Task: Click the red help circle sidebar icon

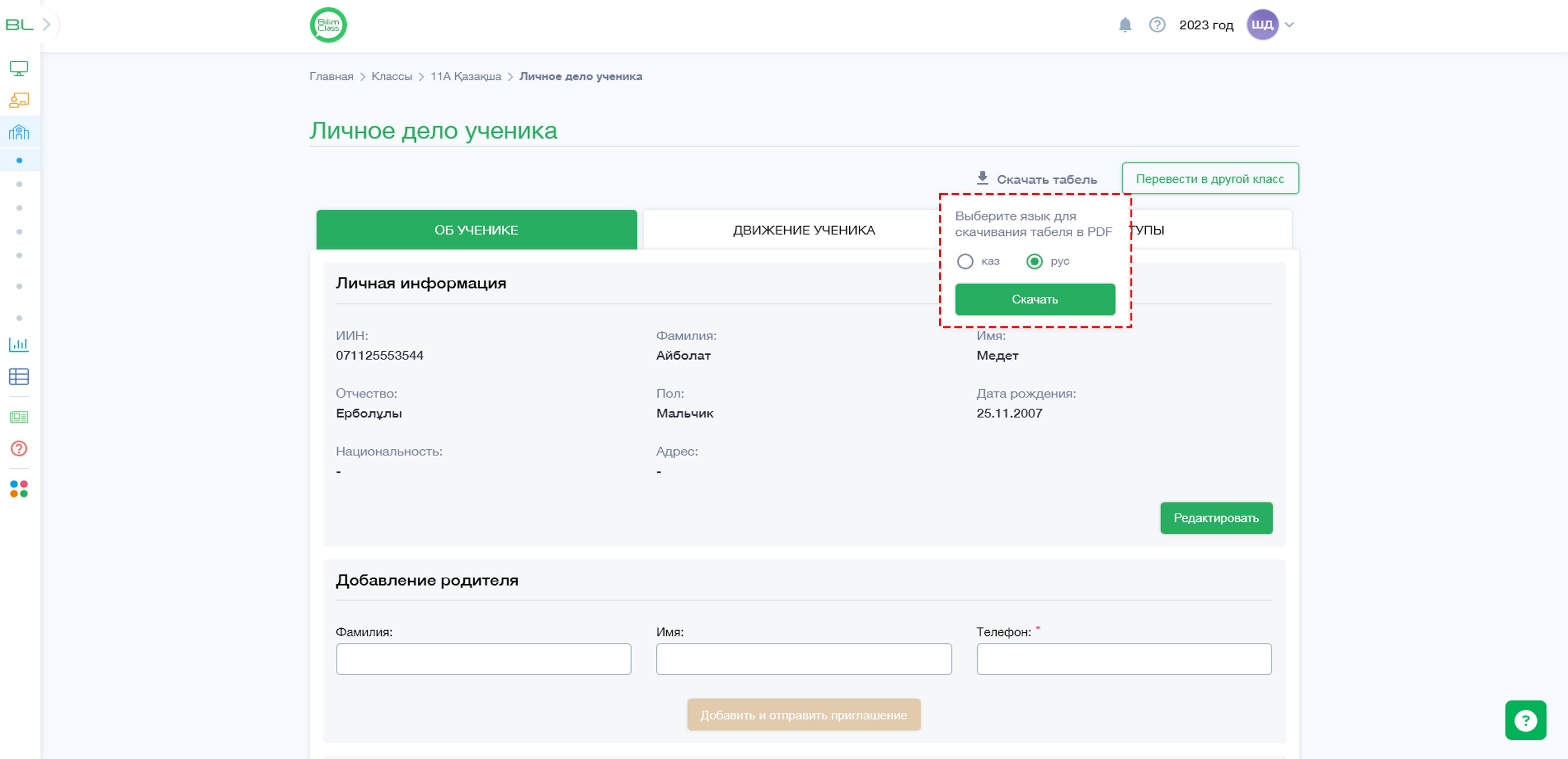Action: coord(19,449)
